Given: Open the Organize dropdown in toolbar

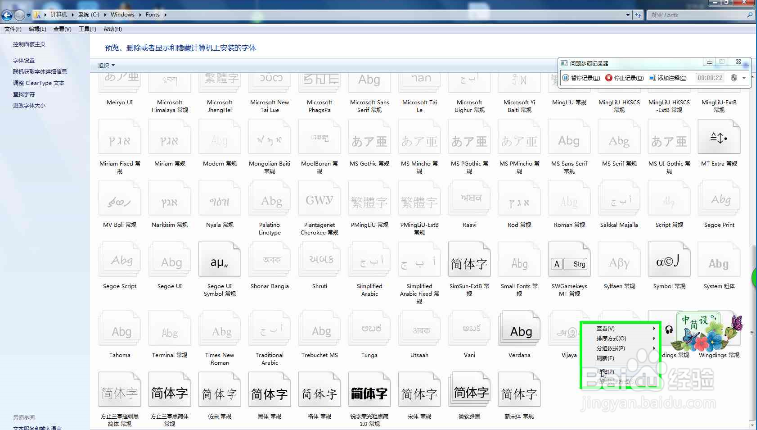Looking at the screenshot, I should (107, 65).
